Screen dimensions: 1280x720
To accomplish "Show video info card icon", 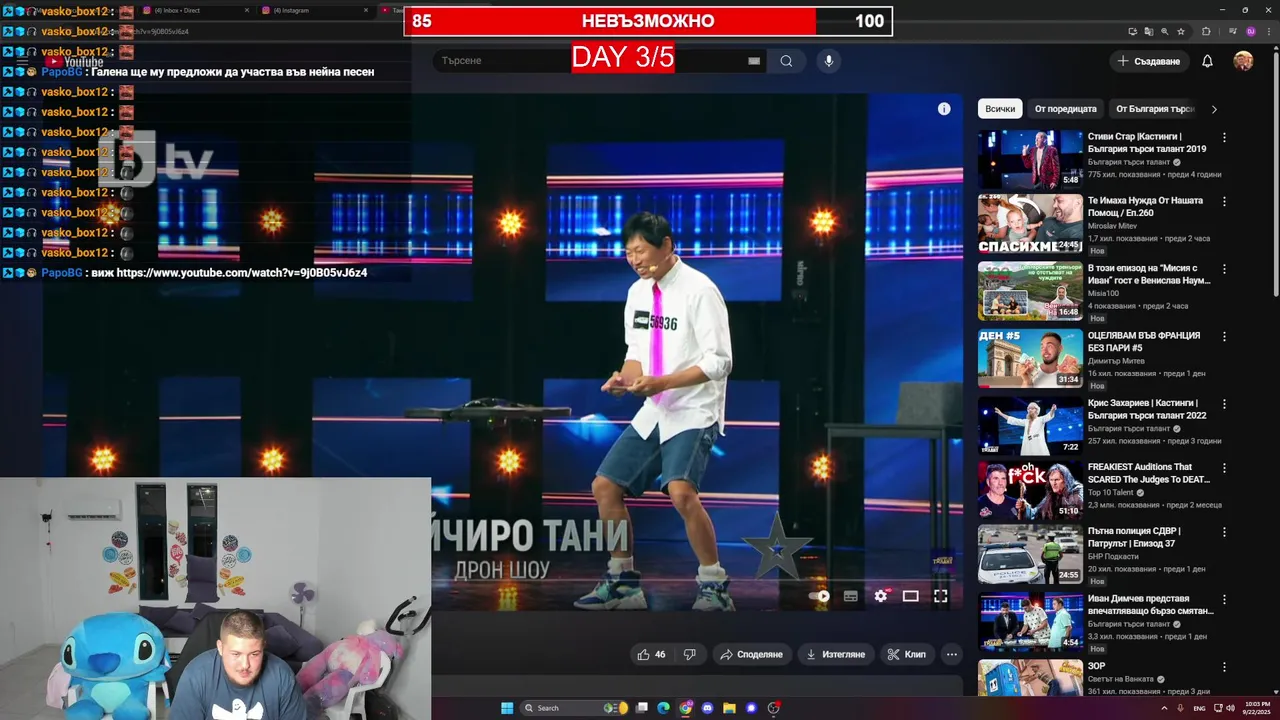I will (944, 109).
